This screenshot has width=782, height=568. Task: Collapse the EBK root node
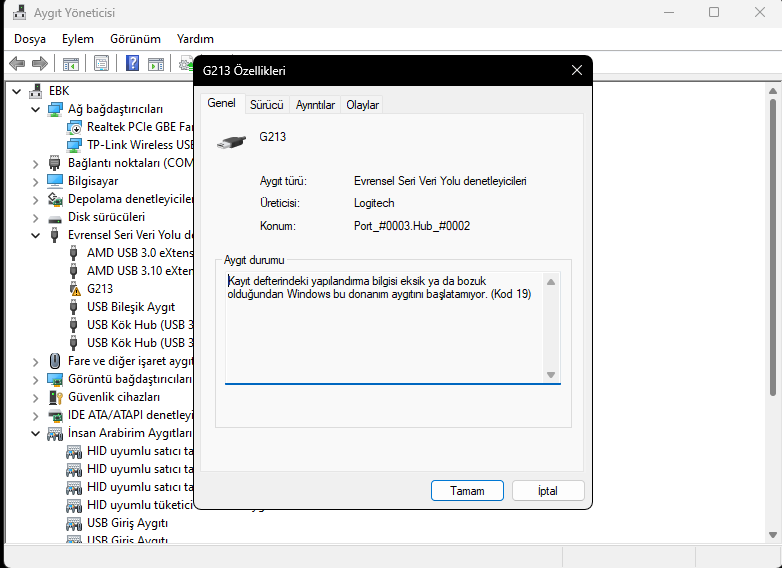coord(16,91)
